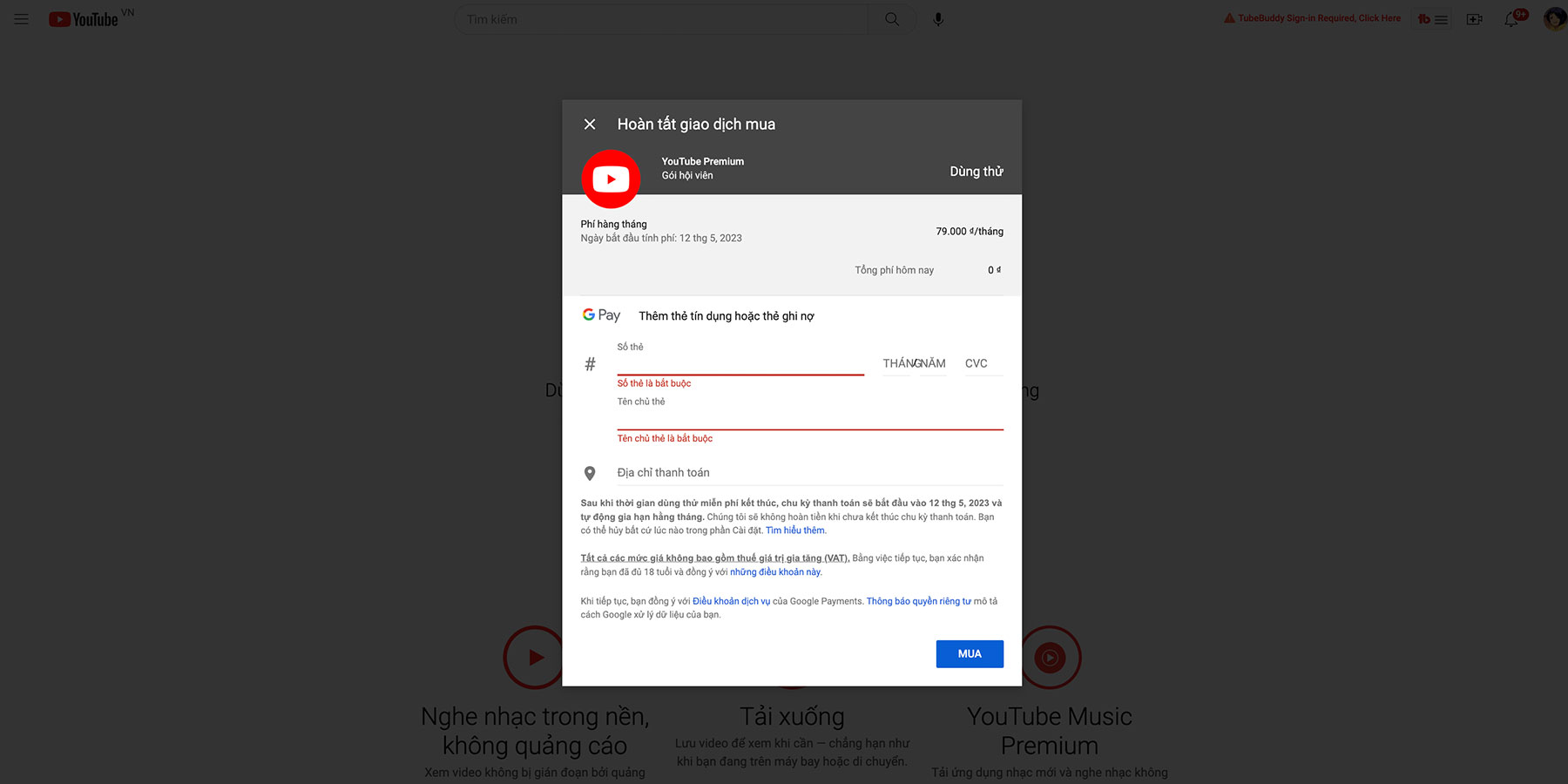Focus the Tìm kiếm search box
The width and height of the screenshot is (1568, 784).
[662, 19]
